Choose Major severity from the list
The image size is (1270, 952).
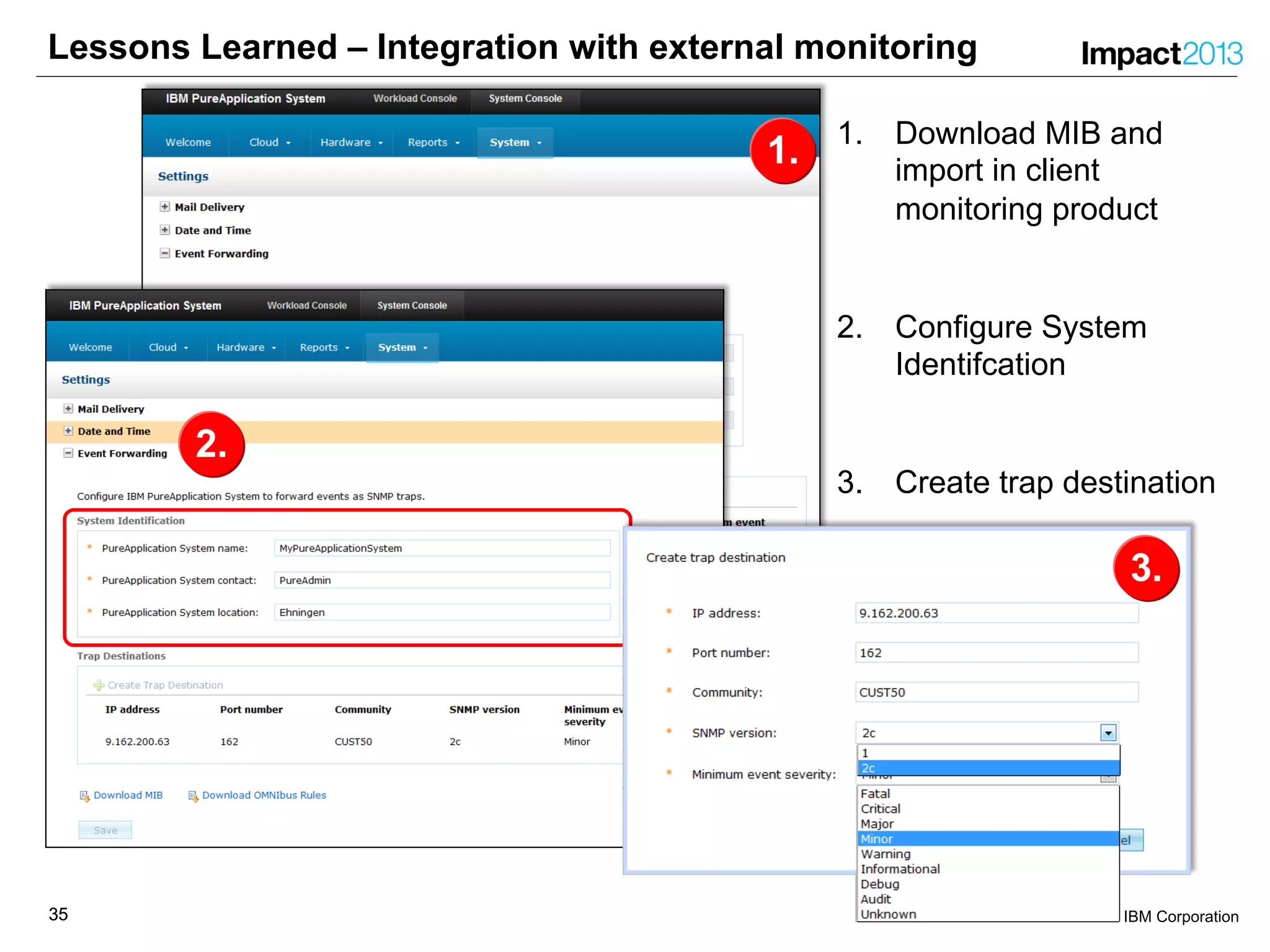tap(988, 824)
